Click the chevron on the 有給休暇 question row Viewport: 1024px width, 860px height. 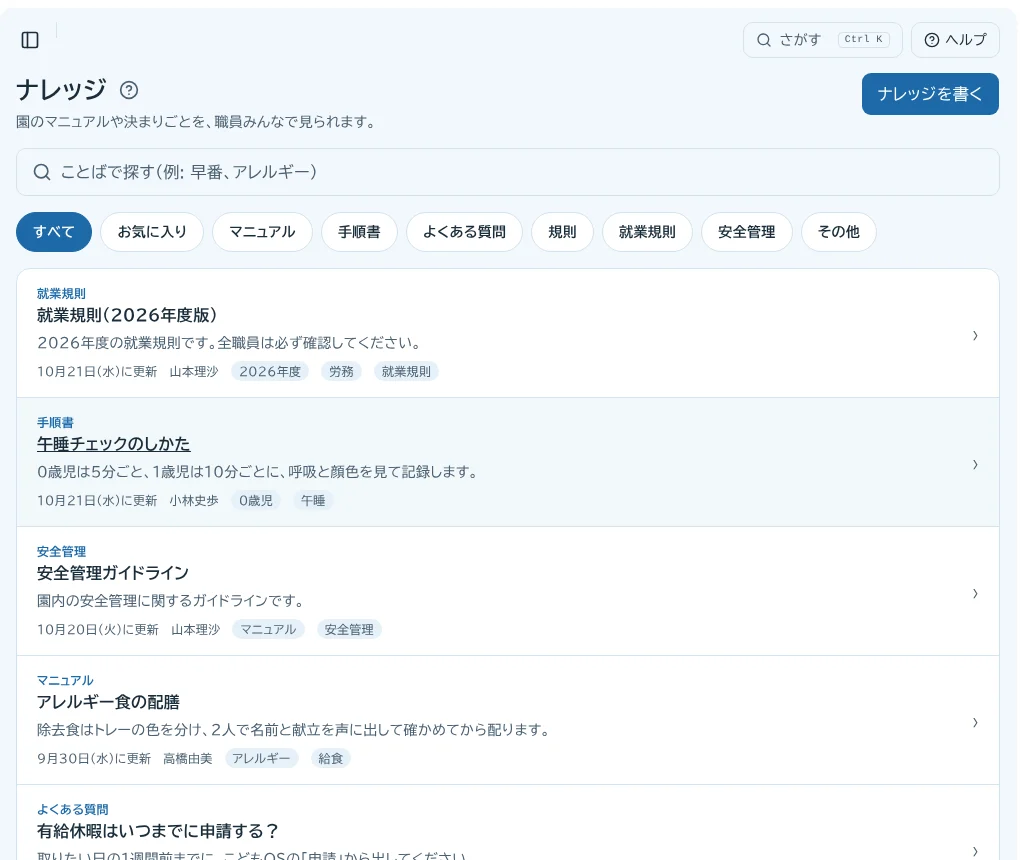[975, 851]
